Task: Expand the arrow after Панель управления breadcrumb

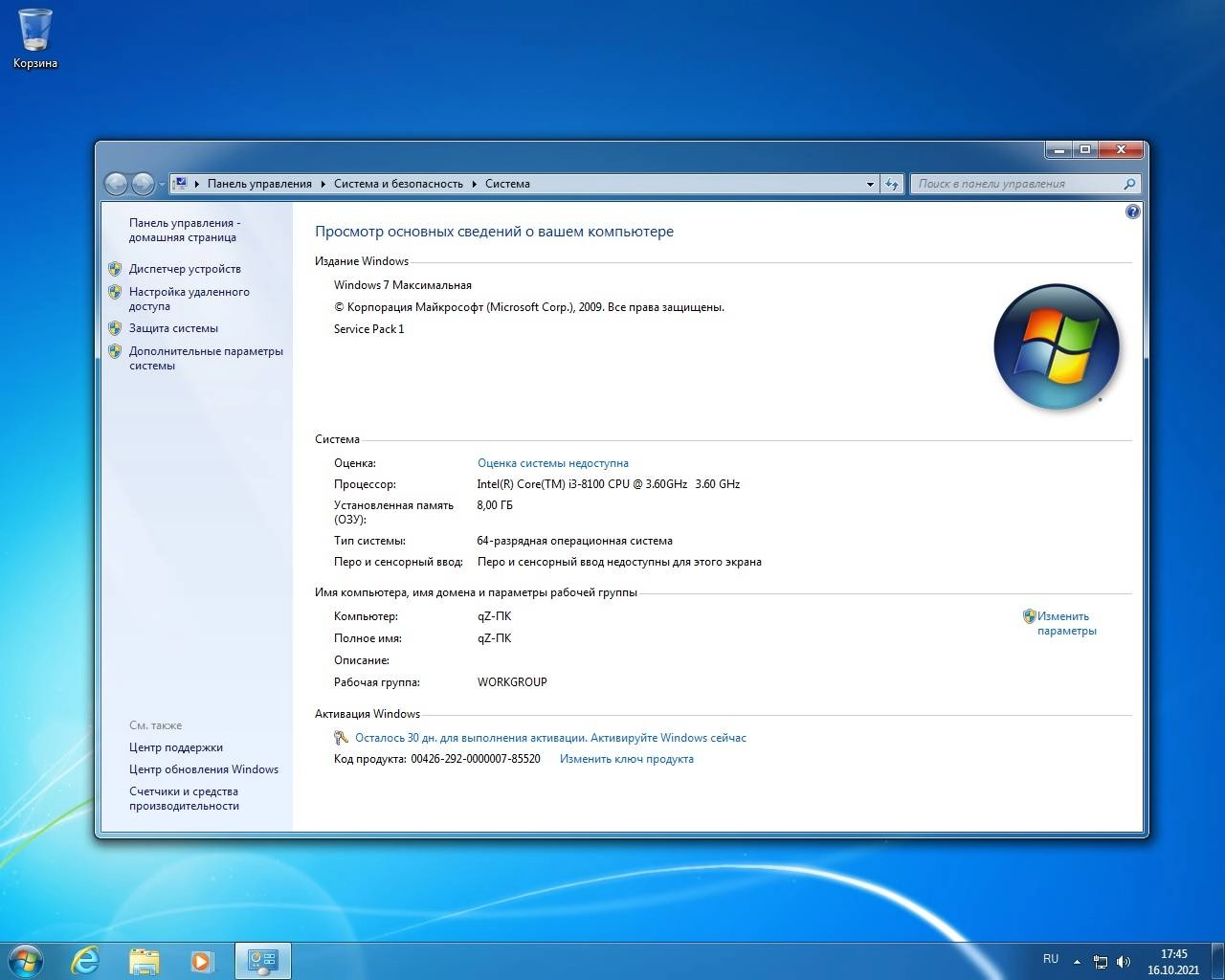Action: (x=323, y=184)
